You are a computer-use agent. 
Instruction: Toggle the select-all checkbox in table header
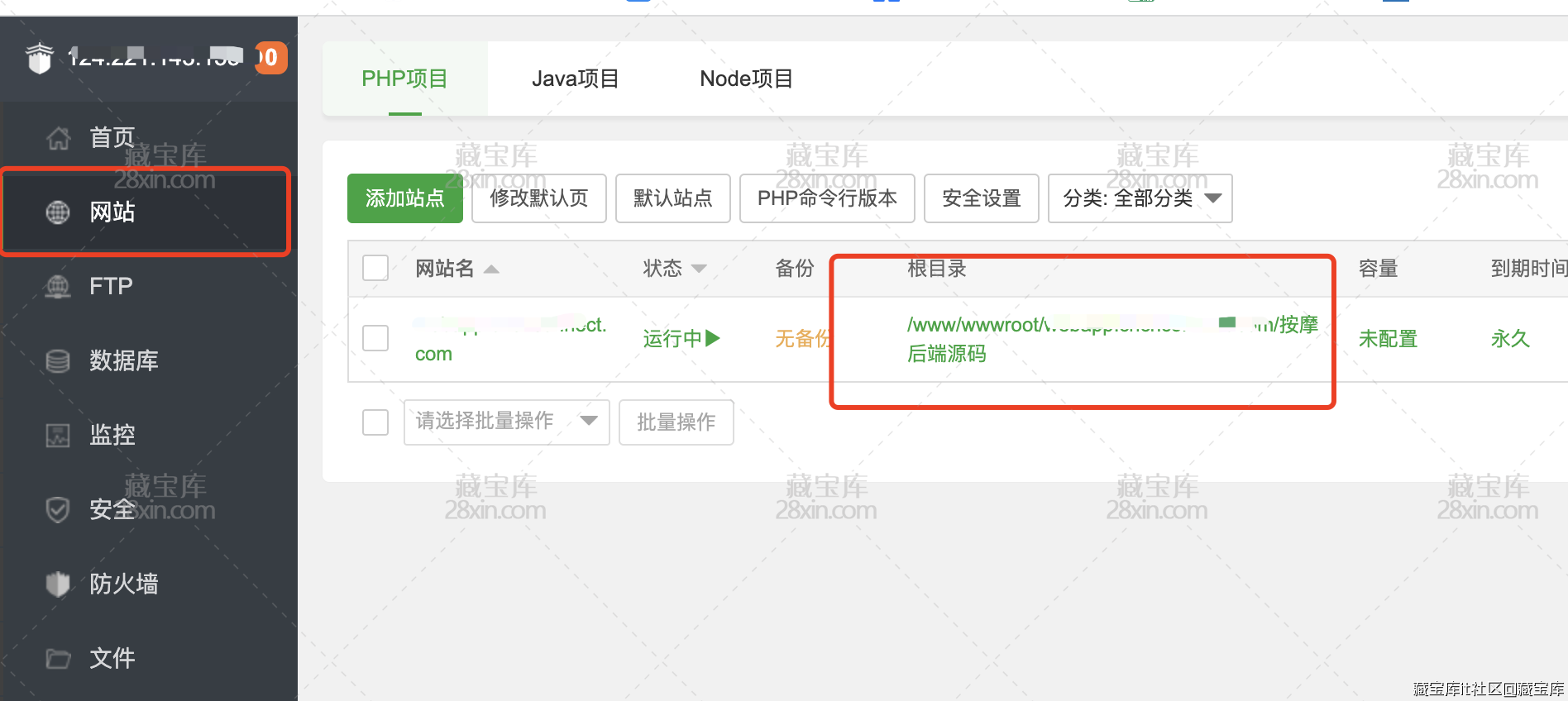375,268
